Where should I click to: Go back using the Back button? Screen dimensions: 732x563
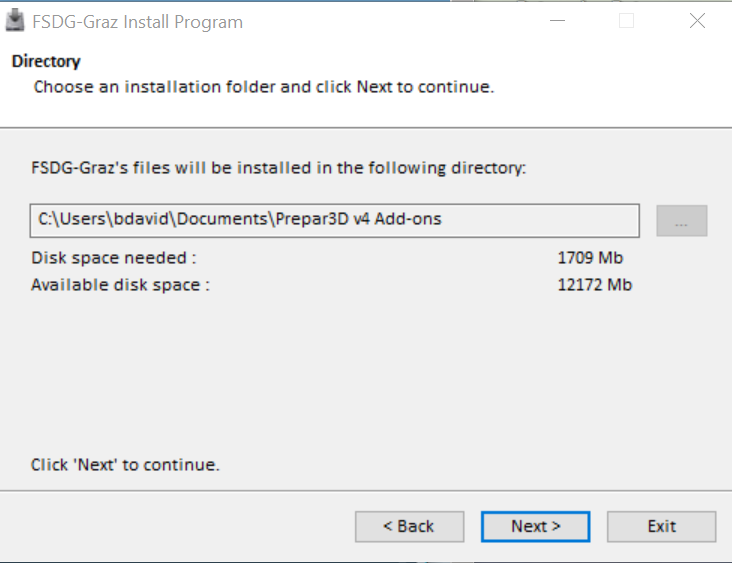tap(409, 526)
